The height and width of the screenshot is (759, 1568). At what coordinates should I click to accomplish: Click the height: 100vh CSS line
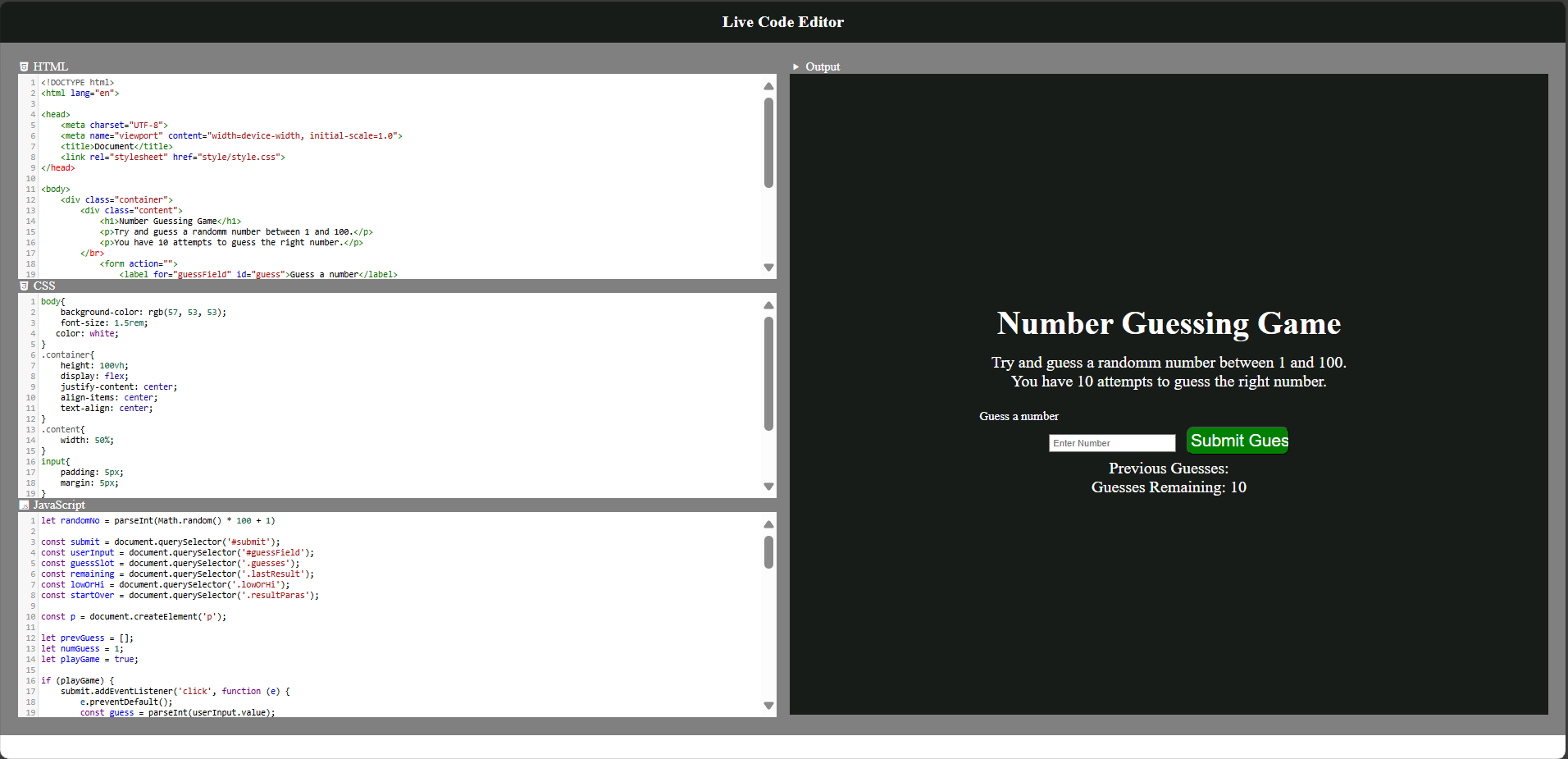(x=94, y=366)
